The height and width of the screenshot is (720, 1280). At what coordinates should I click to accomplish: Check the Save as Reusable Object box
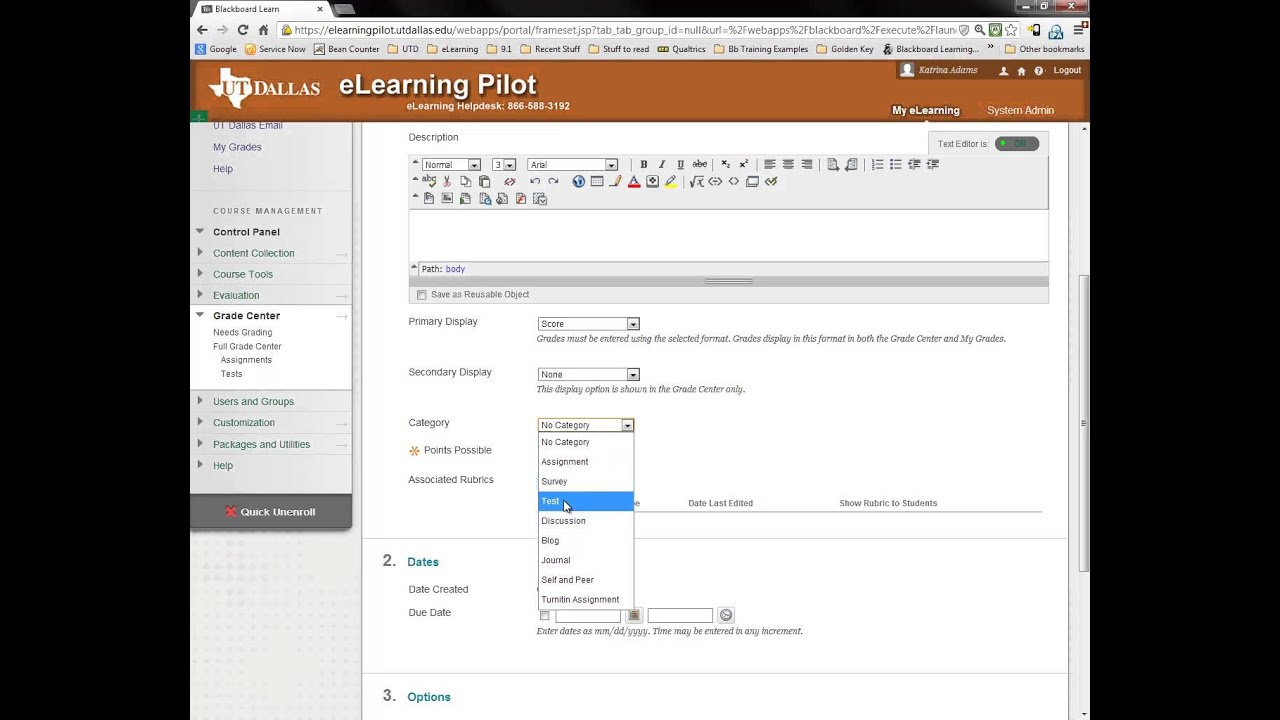(421, 295)
